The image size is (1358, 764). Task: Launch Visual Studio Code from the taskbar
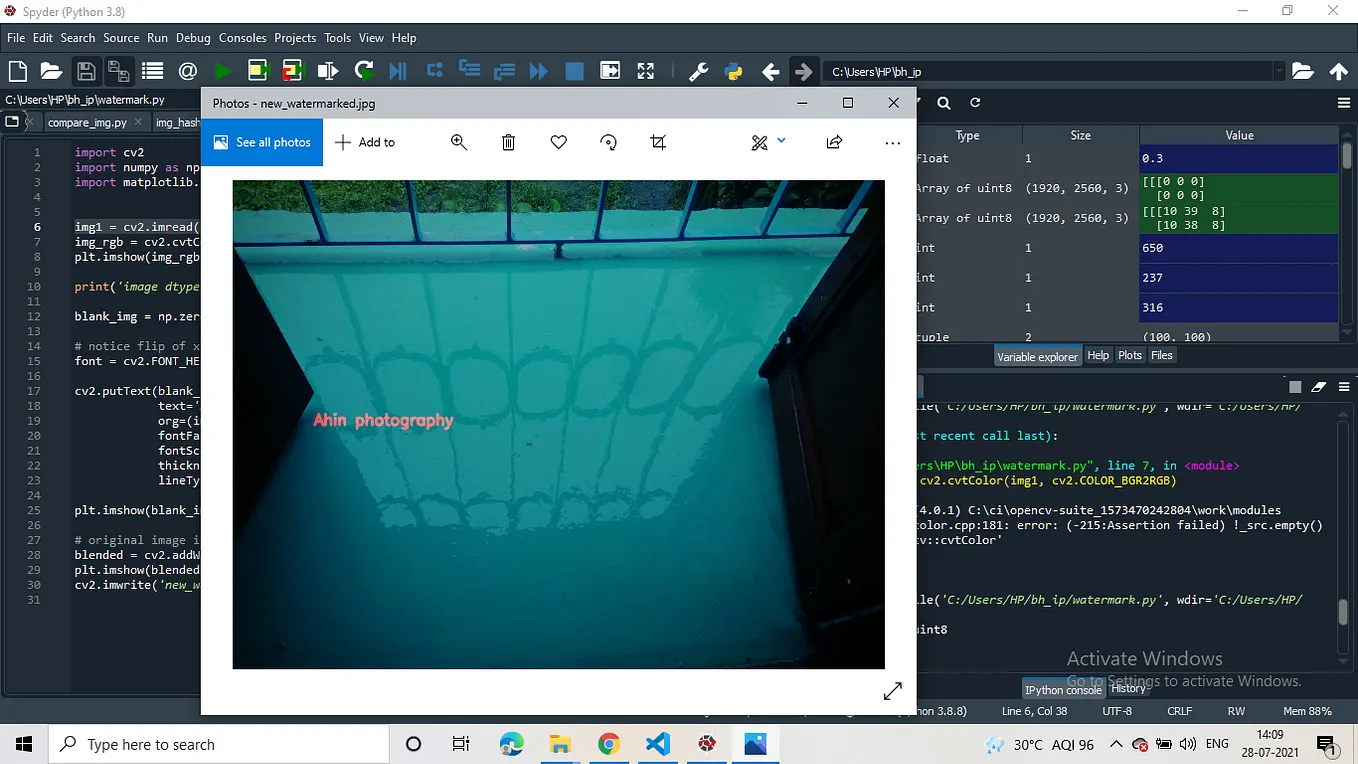pos(657,744)
